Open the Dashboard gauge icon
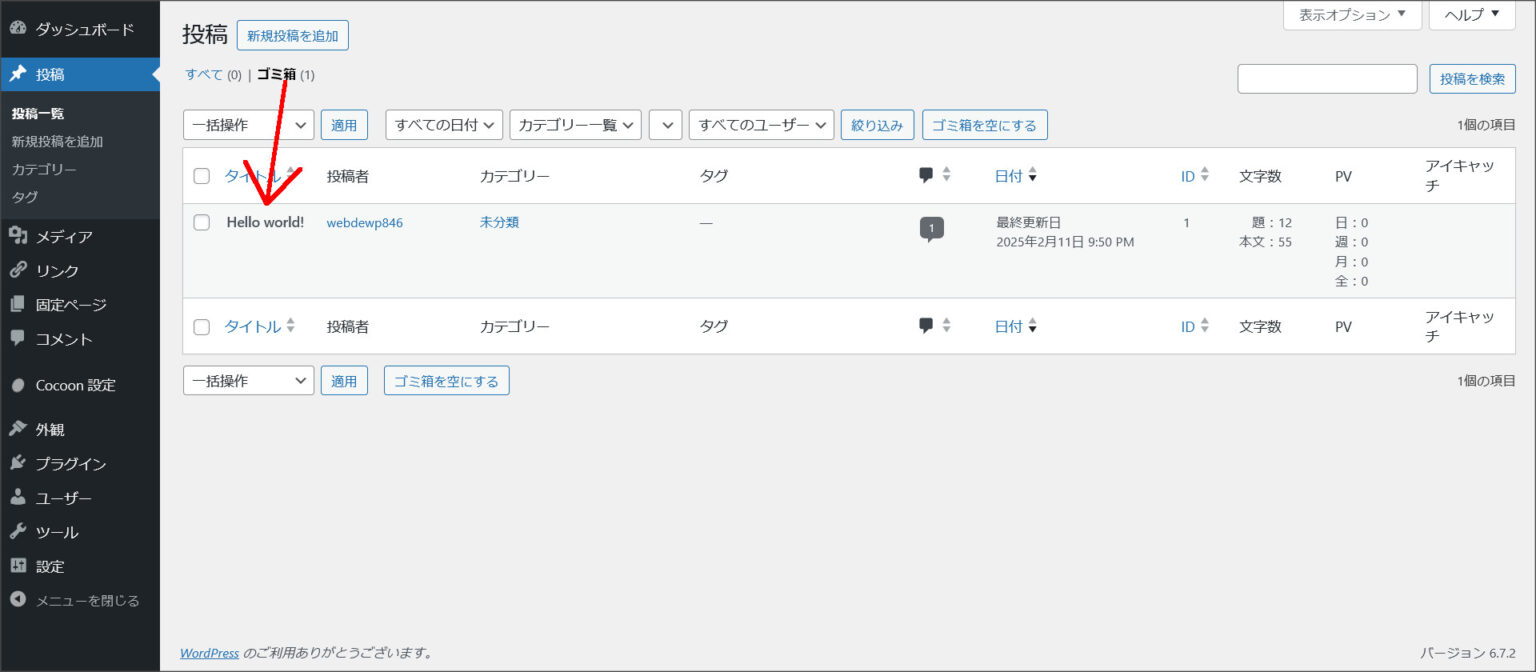The height and width of the screenshot is (672, 1536). 17,29
